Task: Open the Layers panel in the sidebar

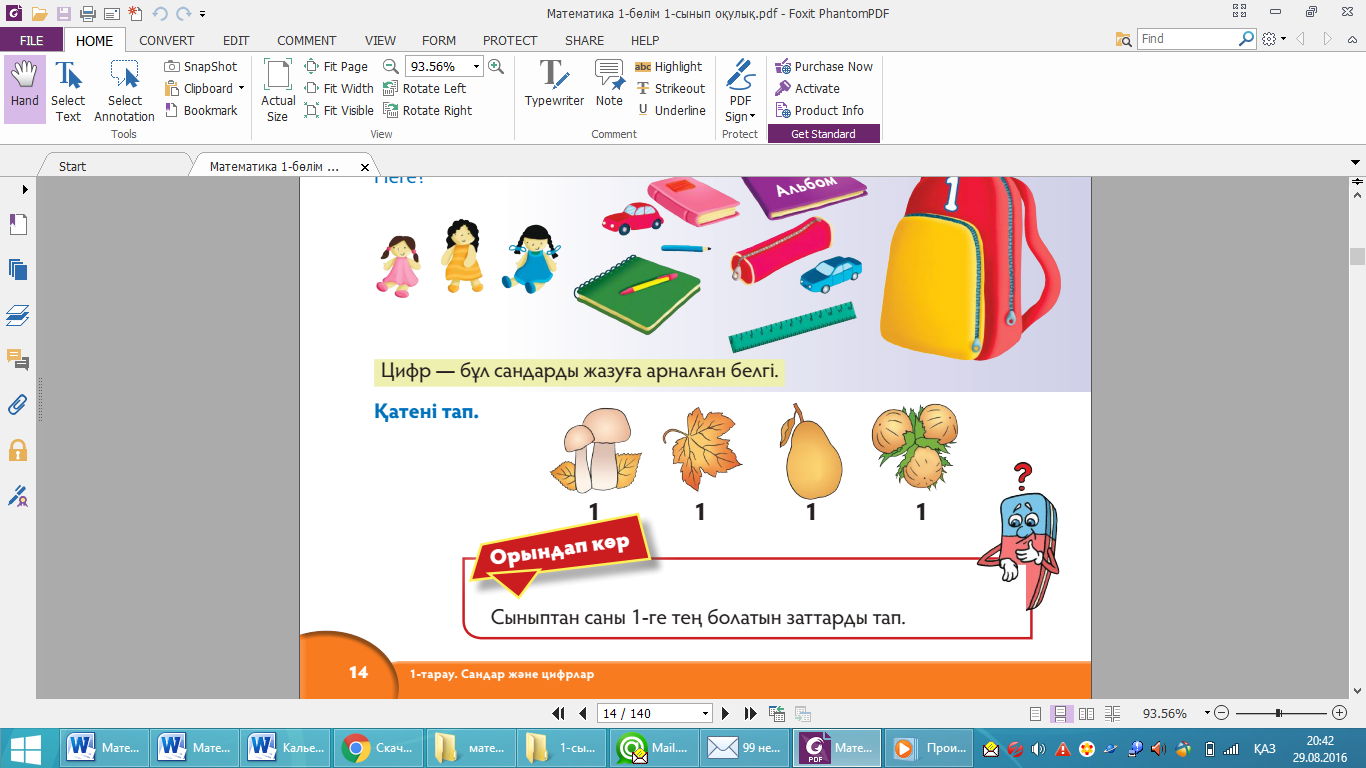Action: point(17,315)
